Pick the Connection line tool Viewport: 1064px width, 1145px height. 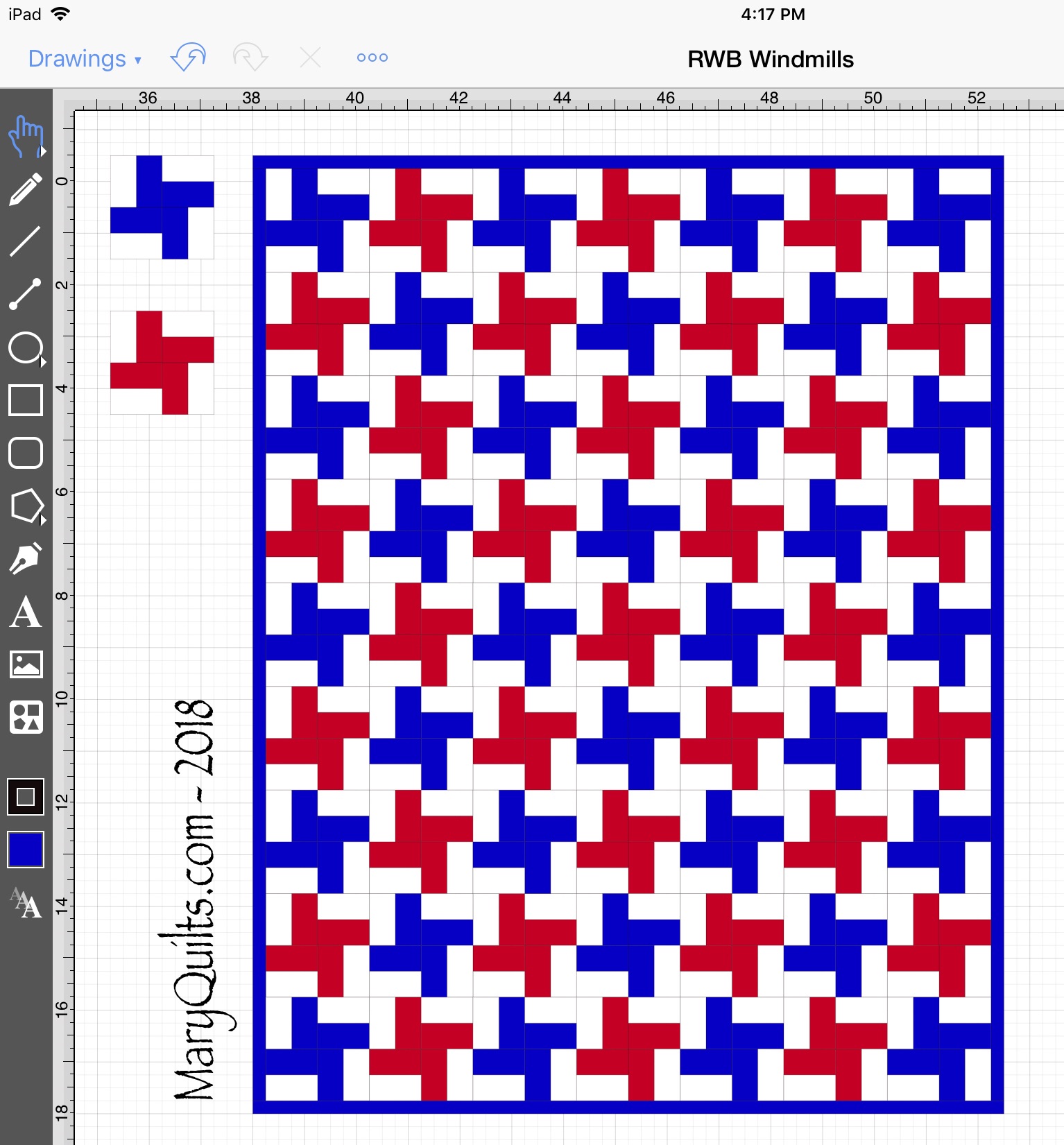(26, 294)
